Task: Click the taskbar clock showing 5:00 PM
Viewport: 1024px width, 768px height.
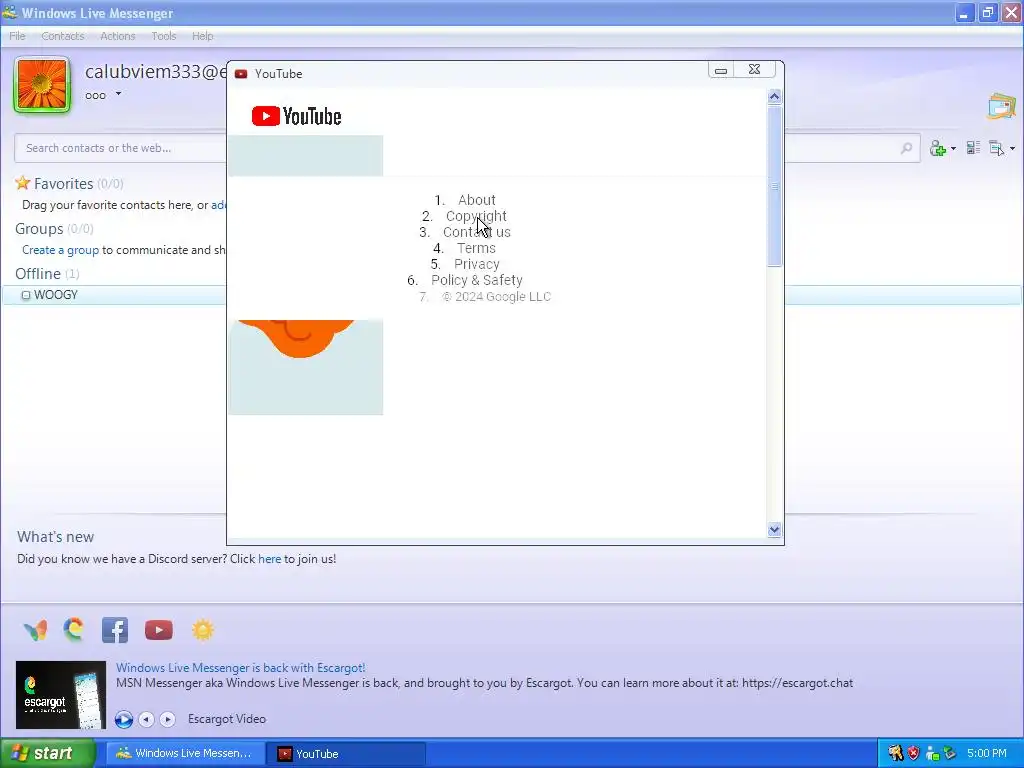Action: [x=987, y=753]
